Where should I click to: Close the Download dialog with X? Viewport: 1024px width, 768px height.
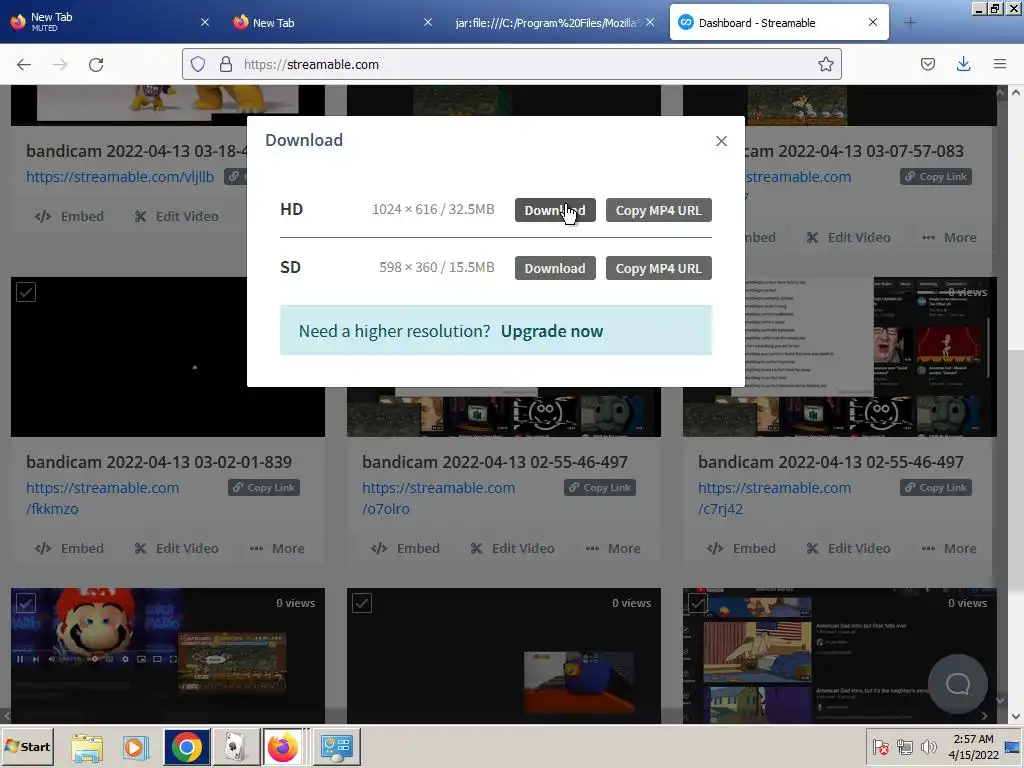[721, 141]
